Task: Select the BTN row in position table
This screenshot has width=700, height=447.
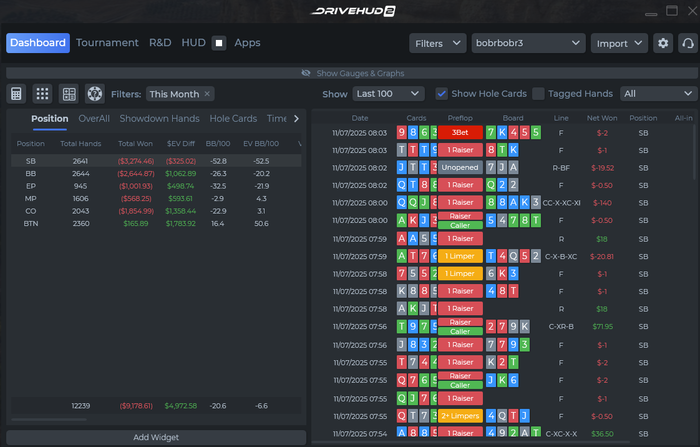Action: pos(156,224)
